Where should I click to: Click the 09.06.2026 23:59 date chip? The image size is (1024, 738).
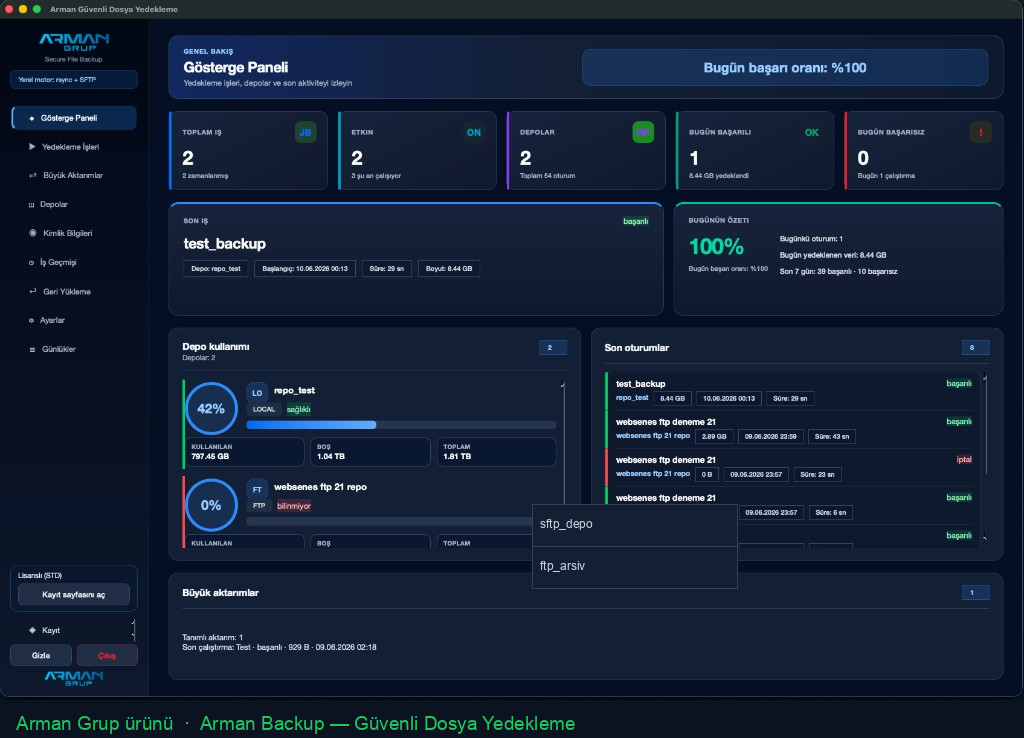tap(770, 436)
